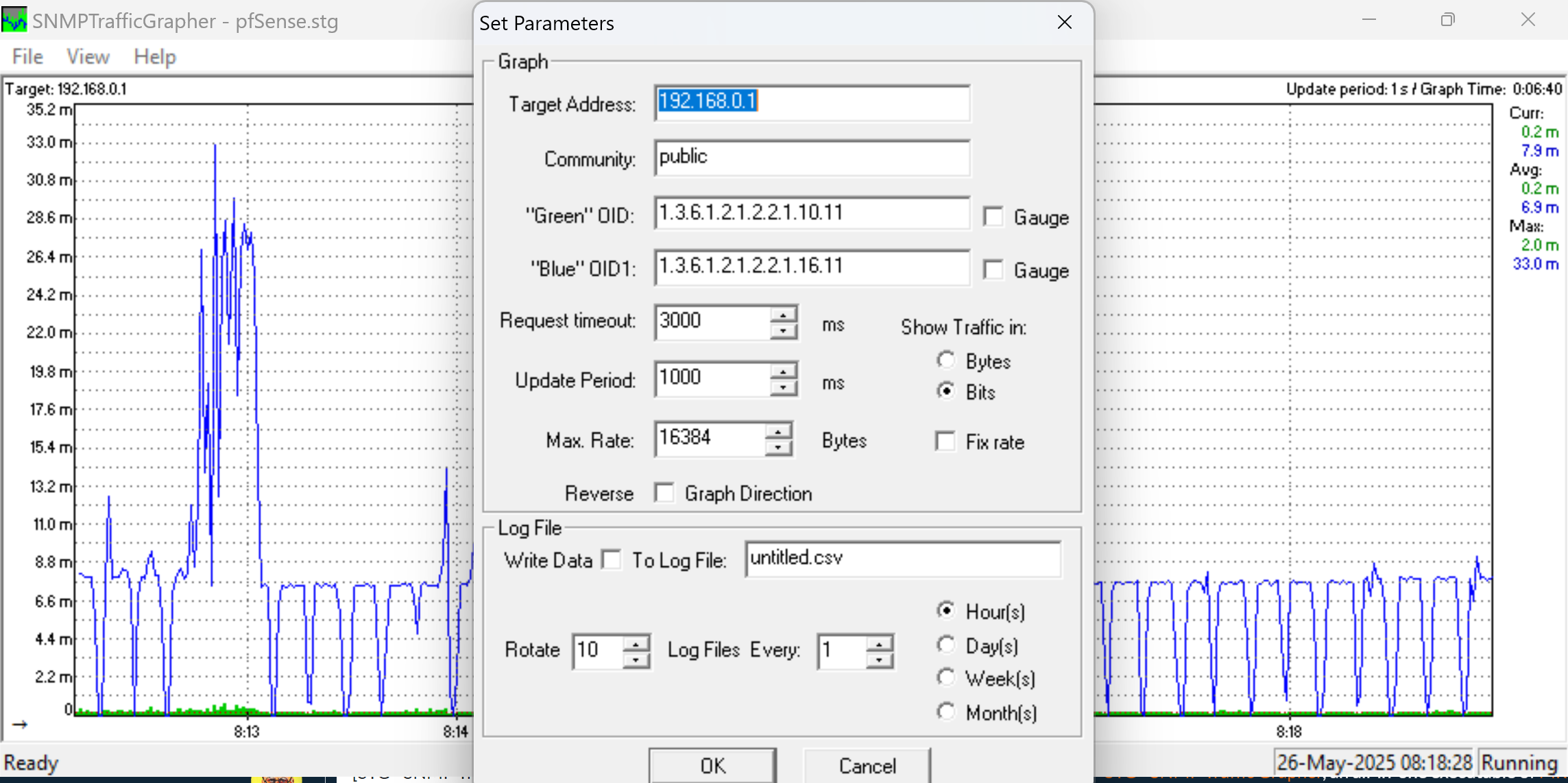The width and height of the screenshot is (1568, 783).
Task: Increase Log Files Every value spinner
Action: click(x=879, y=644)
